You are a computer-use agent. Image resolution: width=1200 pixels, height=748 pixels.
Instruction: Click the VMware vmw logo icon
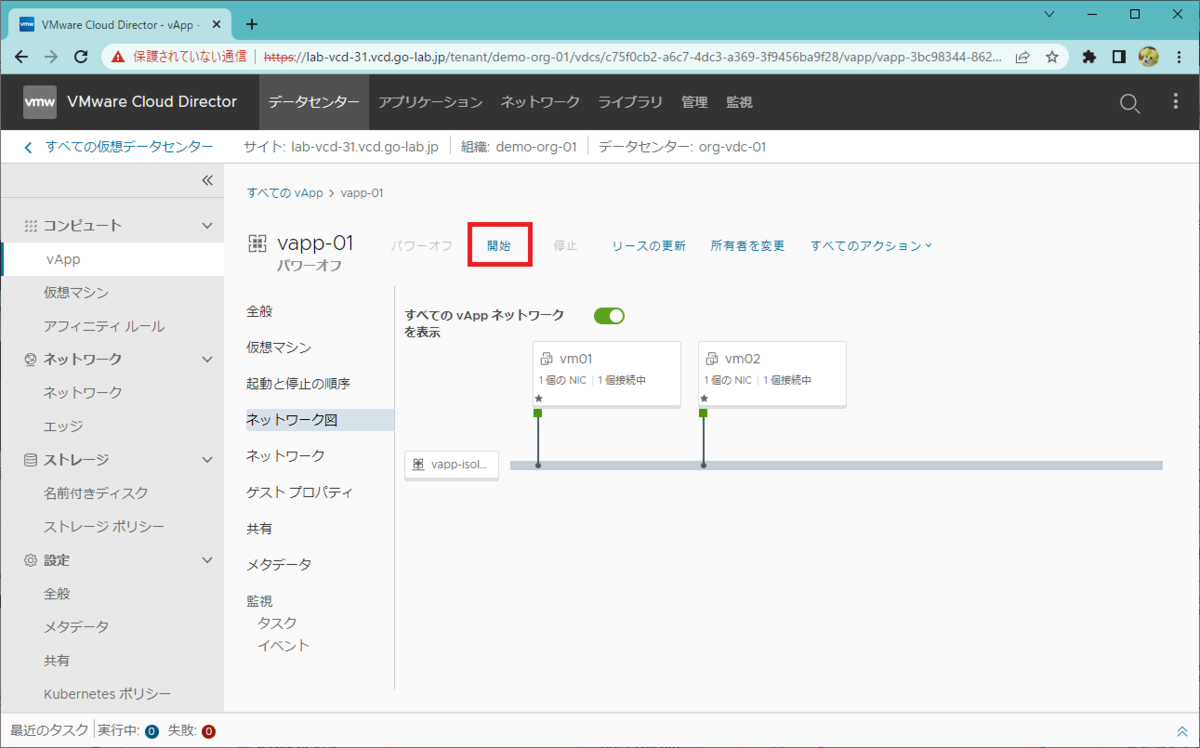[40, 102]
